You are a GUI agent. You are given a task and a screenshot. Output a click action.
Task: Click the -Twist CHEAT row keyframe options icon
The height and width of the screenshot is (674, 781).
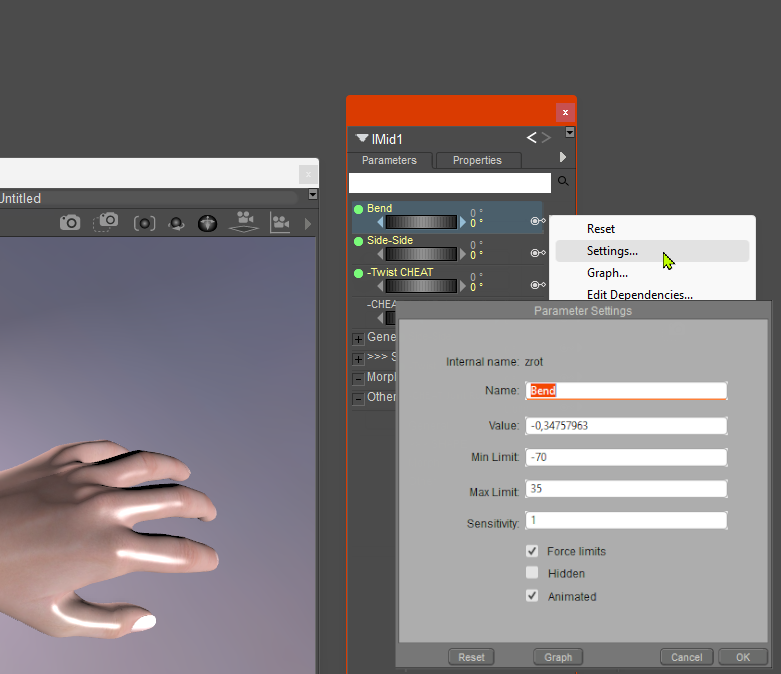click(x=537, y=285)
